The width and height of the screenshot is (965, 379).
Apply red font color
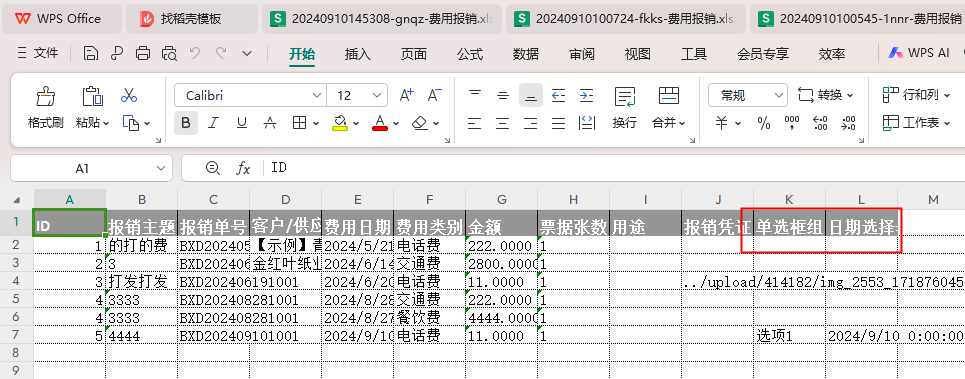[380, 123]
